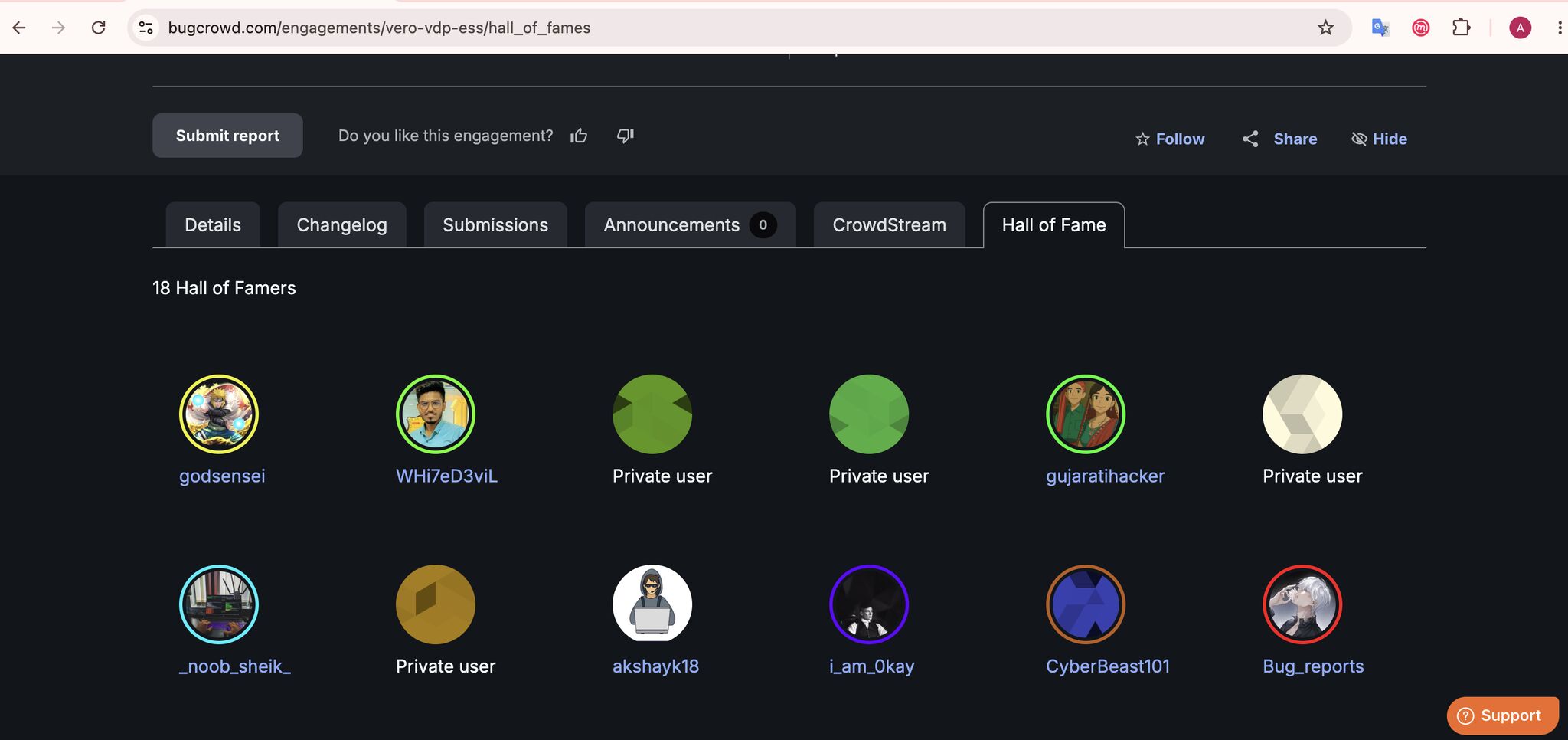Image resolution: width=1568 pixels, height=740 pixels.
Task: Open the WHi7eD3viL profile link
Action: [x=446, y=476]
